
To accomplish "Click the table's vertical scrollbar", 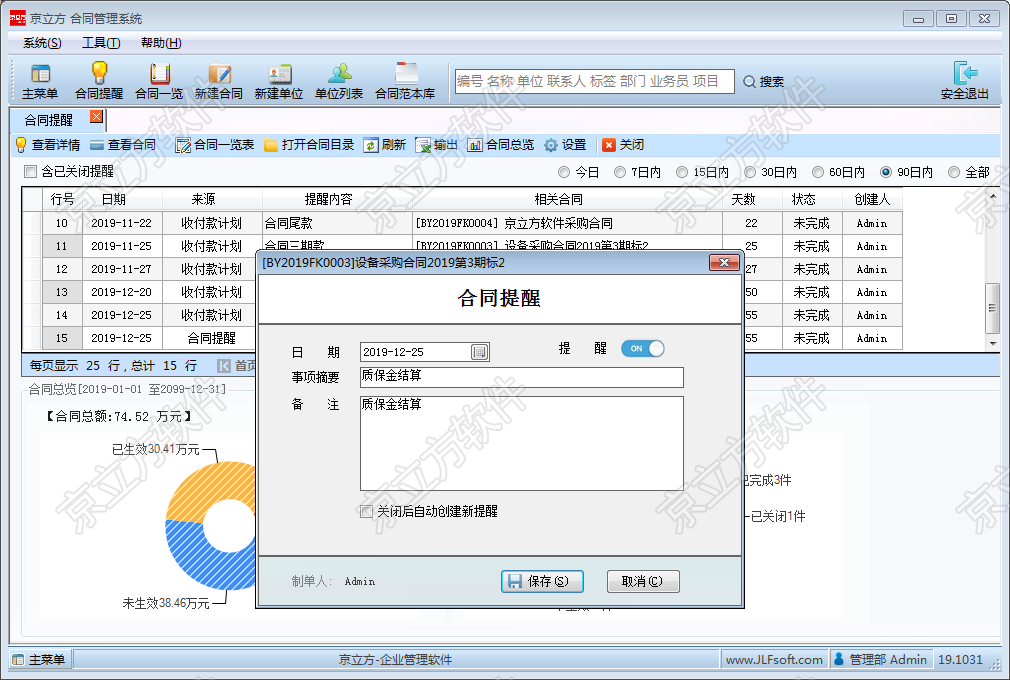I will tap(992, 300).
